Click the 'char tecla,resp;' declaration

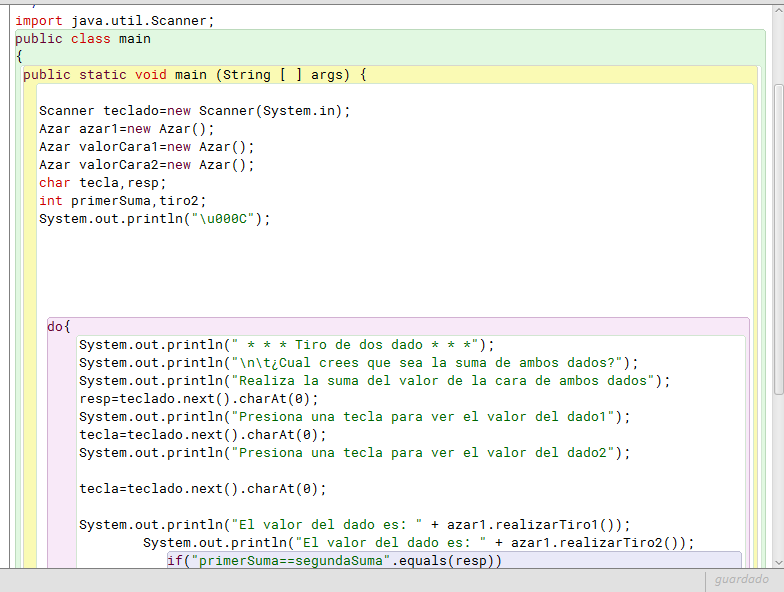[x=102, y=183]
